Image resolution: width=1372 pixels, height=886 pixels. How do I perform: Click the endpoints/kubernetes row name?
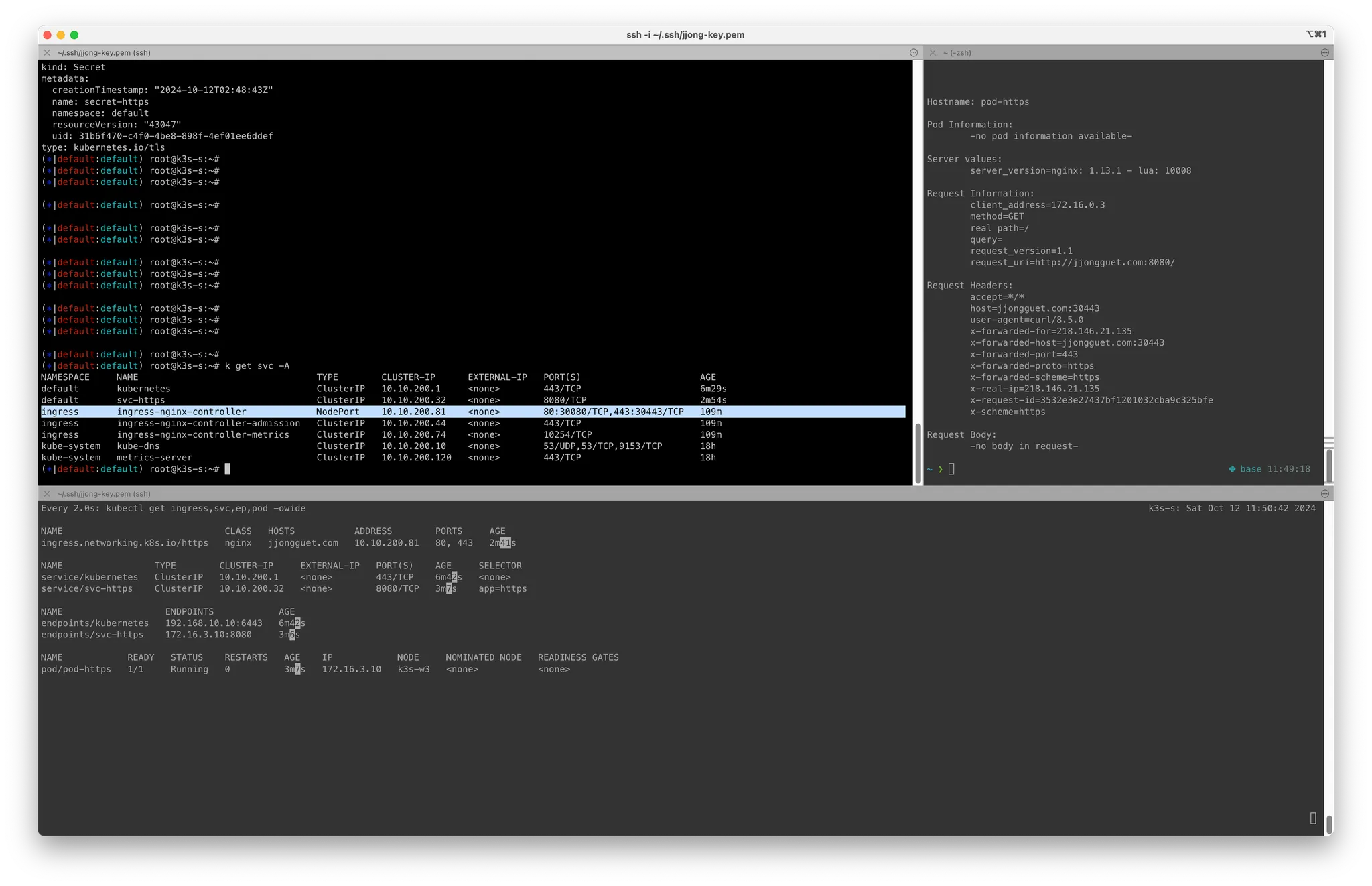[x=95, y=623]
